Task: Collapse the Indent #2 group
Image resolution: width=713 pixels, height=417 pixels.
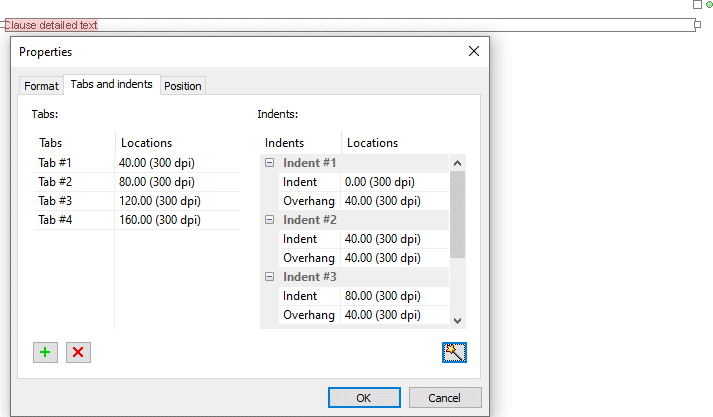Action: (269, 220)
